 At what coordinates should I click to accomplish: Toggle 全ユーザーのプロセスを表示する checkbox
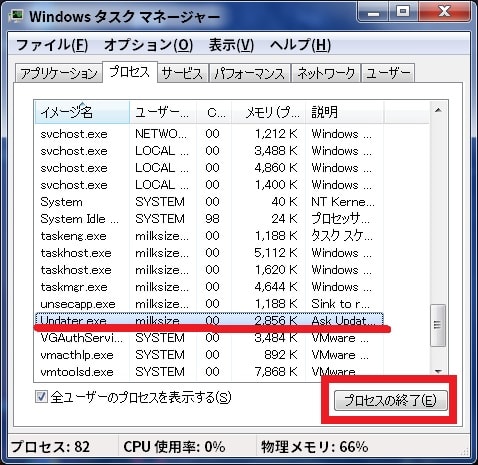(x=41, y=397)
